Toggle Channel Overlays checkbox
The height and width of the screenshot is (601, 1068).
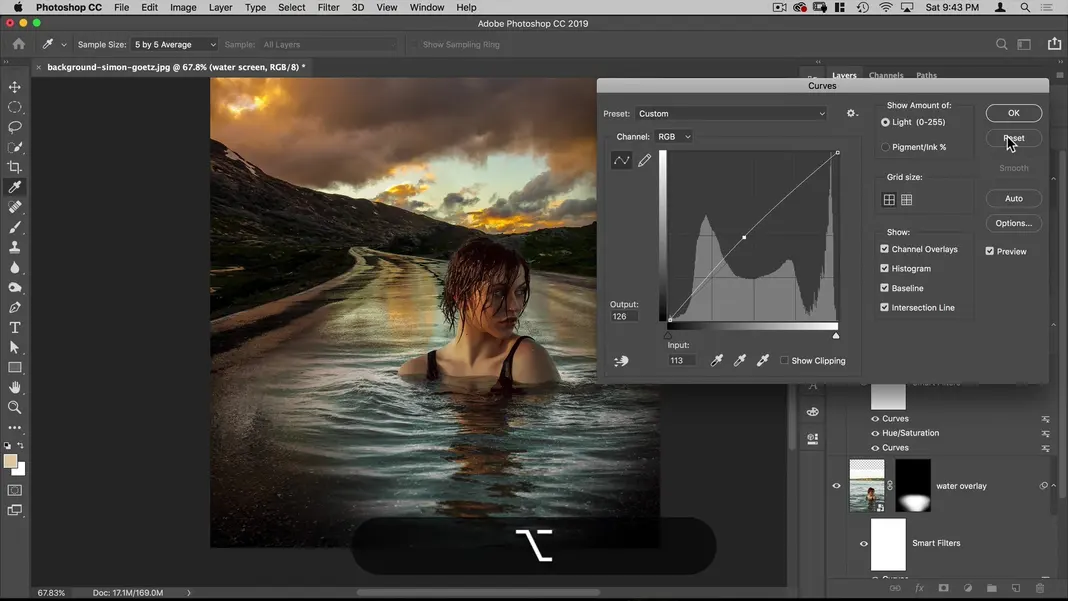point(884,249)
